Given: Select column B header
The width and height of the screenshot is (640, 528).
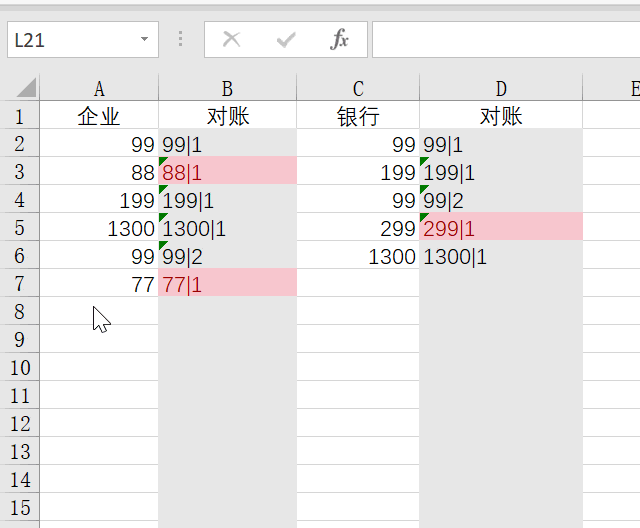Looking at the screenshot, I should pos(227,87).
